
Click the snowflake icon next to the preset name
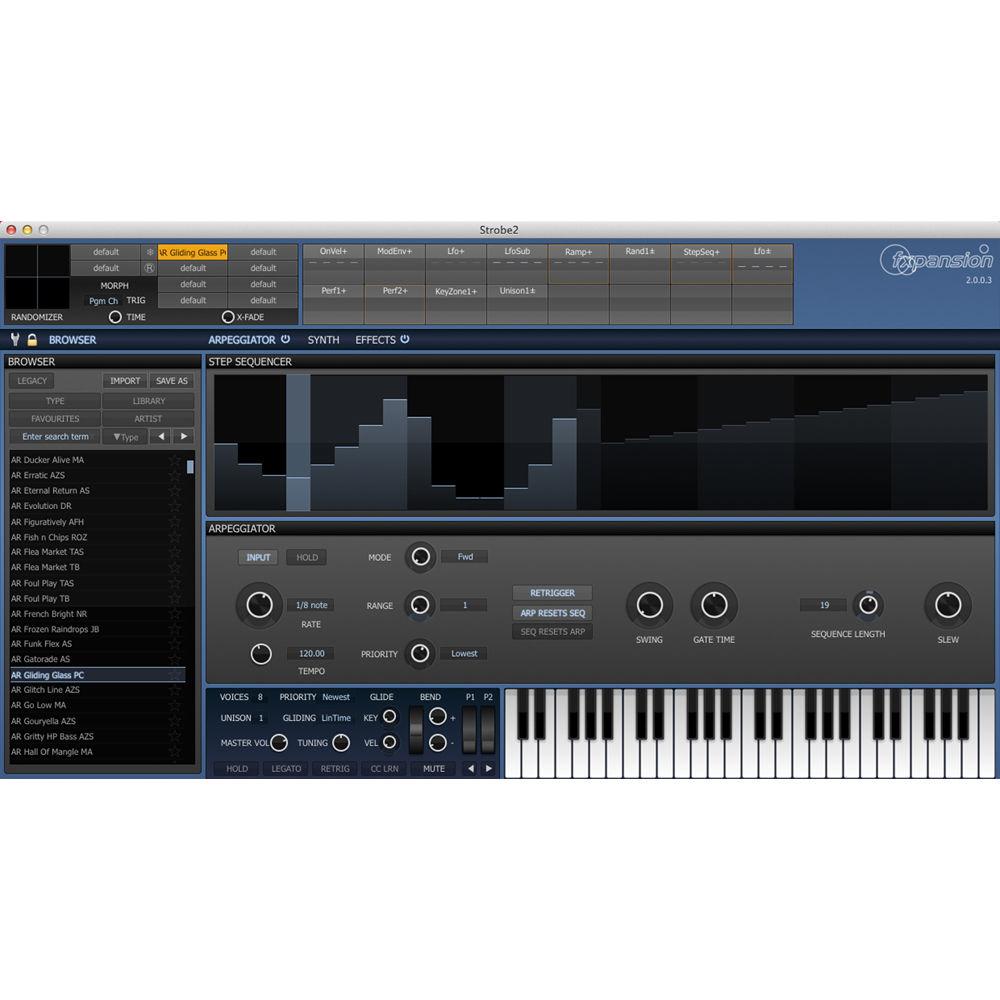(150, 252)
